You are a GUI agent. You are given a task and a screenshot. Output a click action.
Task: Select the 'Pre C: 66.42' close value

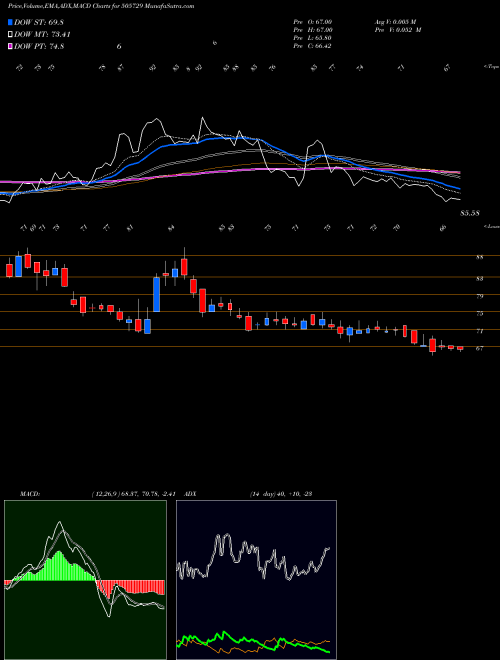[x=312, y=46]
